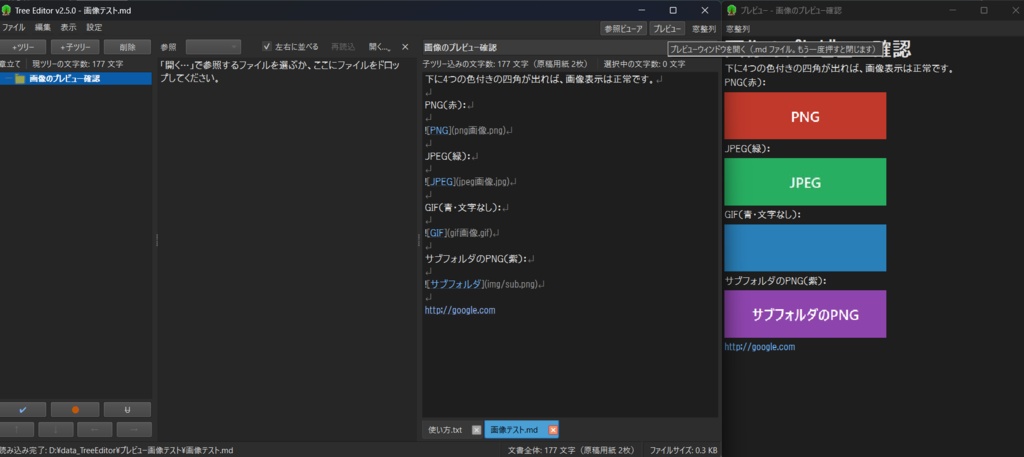Image resolution: width=1024 pixels, height=457 pixels.
Task: Click the orange dot marker button
Action: pyautogui.click(x=75, y=409)
